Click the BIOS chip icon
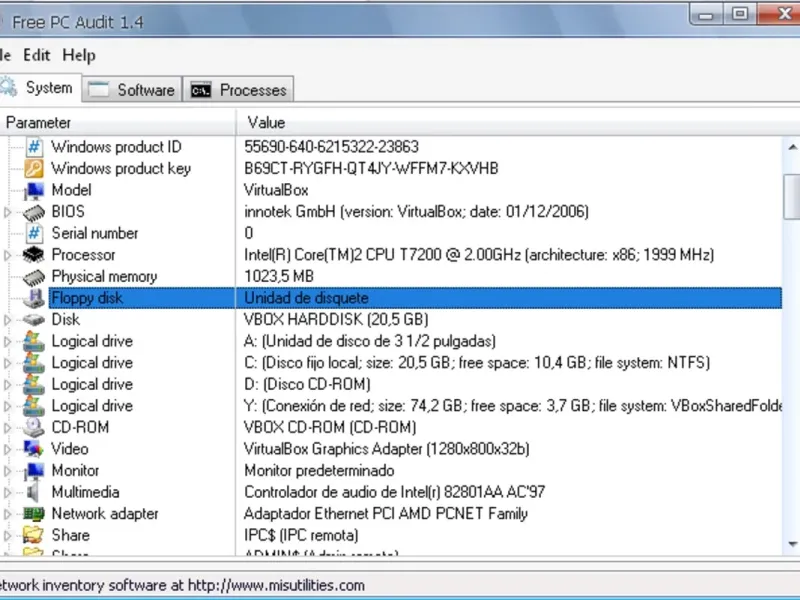The image size is (800, 600). pos(34,212)
